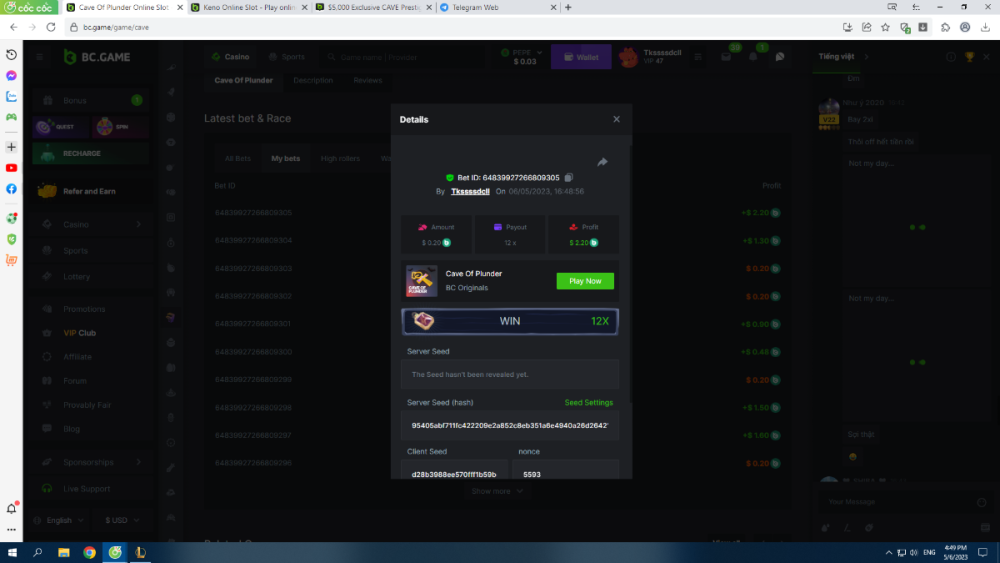The image size is (1000, 563).
Task: Copy the Bet ID using copy icon
Action: (569, 178)
